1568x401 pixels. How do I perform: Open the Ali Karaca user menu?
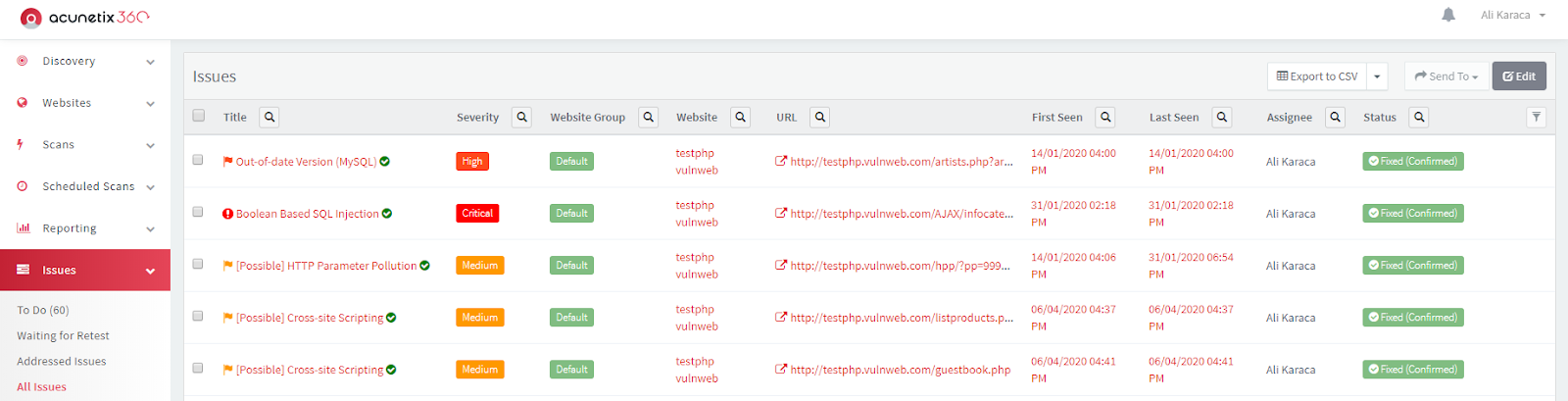[x=1512, y=15]
